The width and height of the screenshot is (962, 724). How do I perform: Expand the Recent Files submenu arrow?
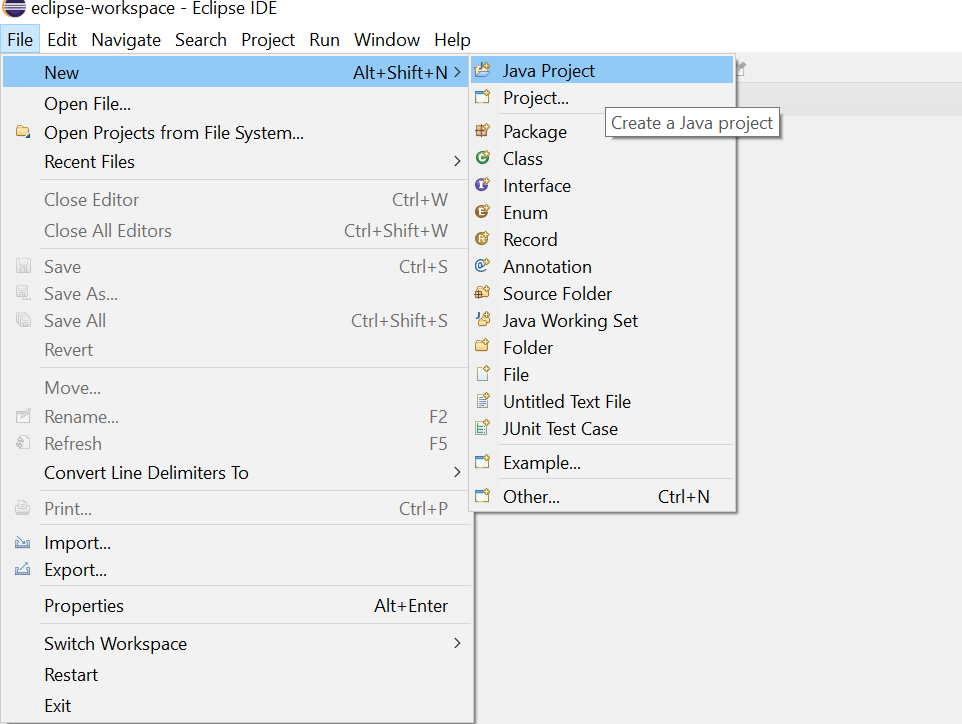click(x=457, y=161)
